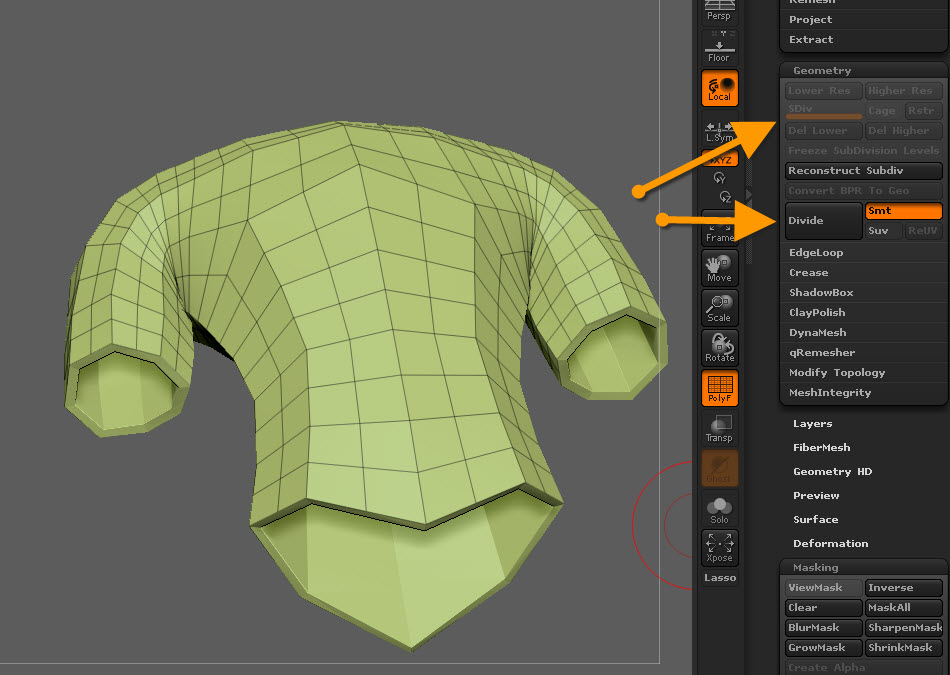This screenshot has width=950, height=675.
Task: Click the Xpose icon
Action: (719, 547)
